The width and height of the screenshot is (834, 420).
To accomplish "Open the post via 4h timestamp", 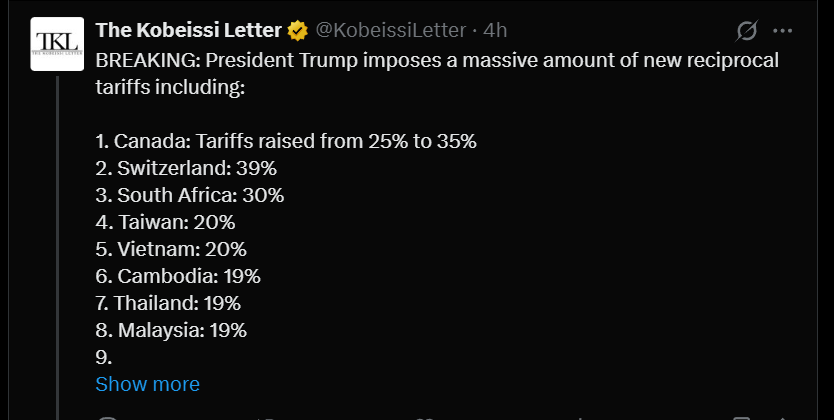I will tap(495, 30).
